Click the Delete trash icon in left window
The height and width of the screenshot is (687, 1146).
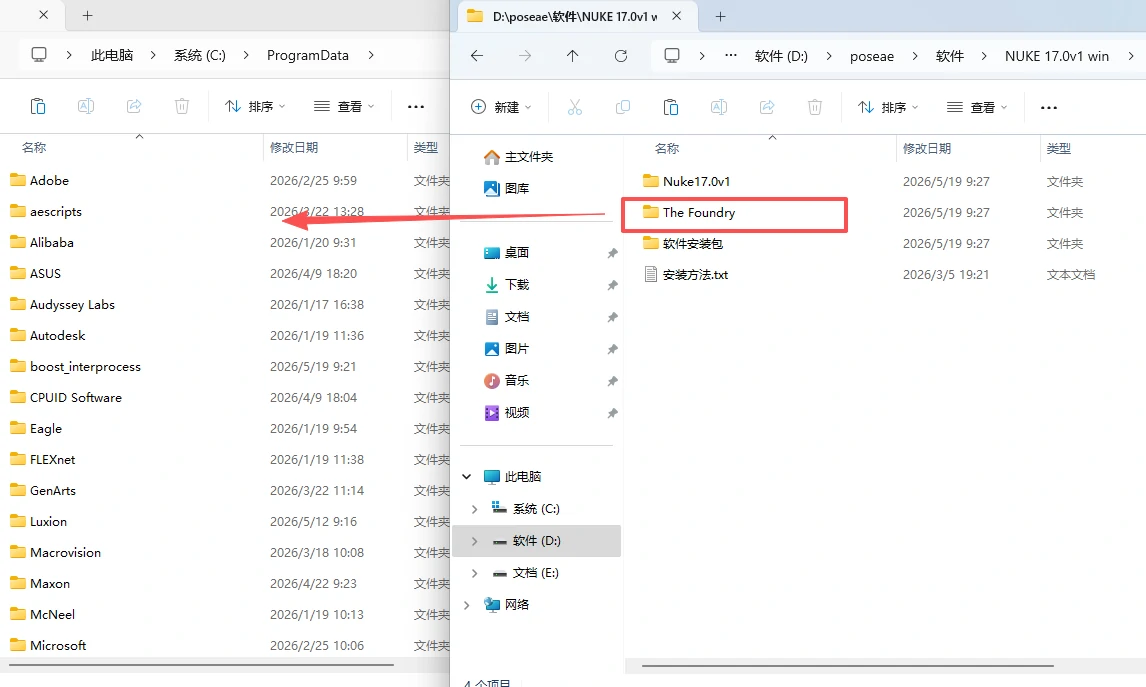tap(181, 107)
